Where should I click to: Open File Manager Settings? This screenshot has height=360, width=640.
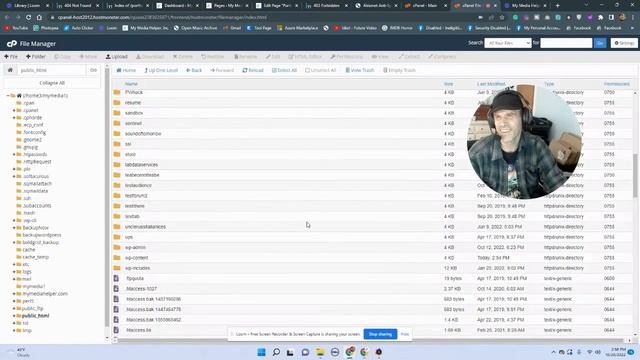point(624,43)
